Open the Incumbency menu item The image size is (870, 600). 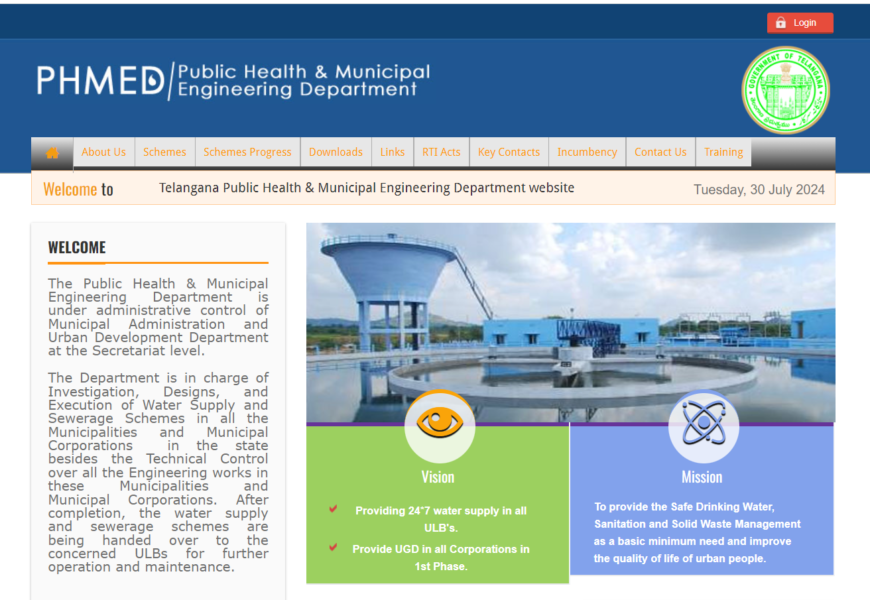click(587, 152)
